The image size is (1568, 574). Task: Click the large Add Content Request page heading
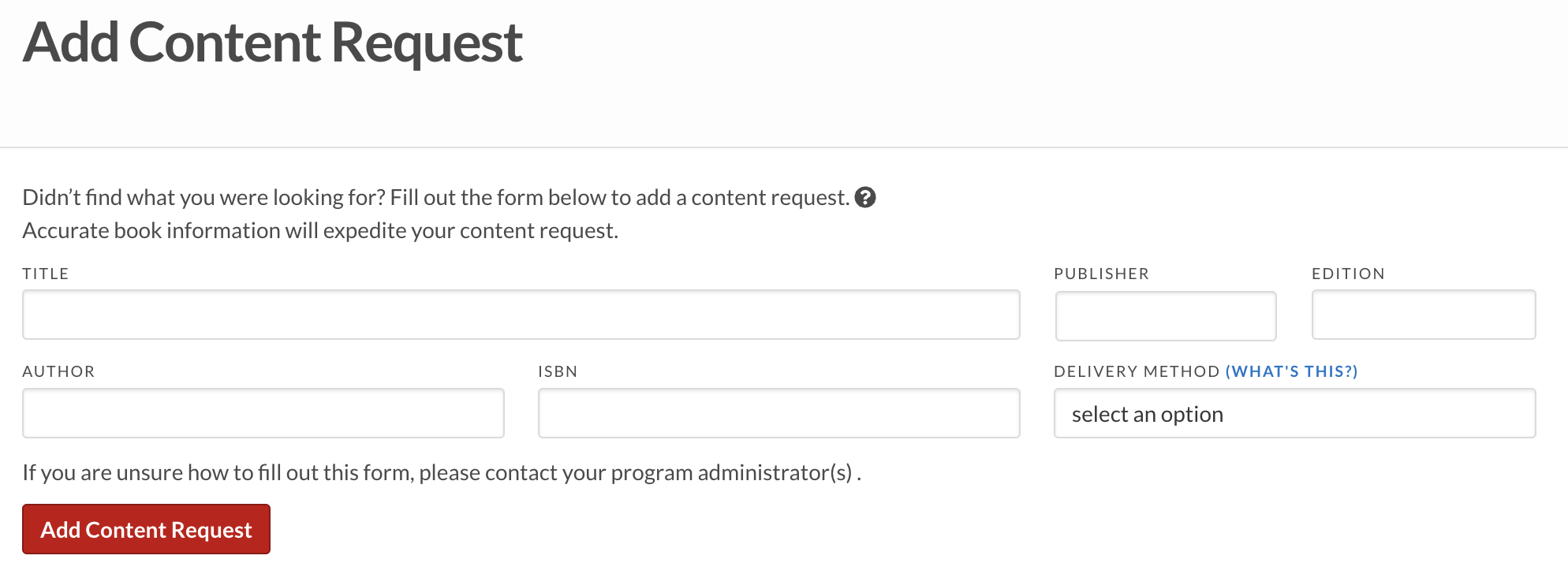point(273,43)
